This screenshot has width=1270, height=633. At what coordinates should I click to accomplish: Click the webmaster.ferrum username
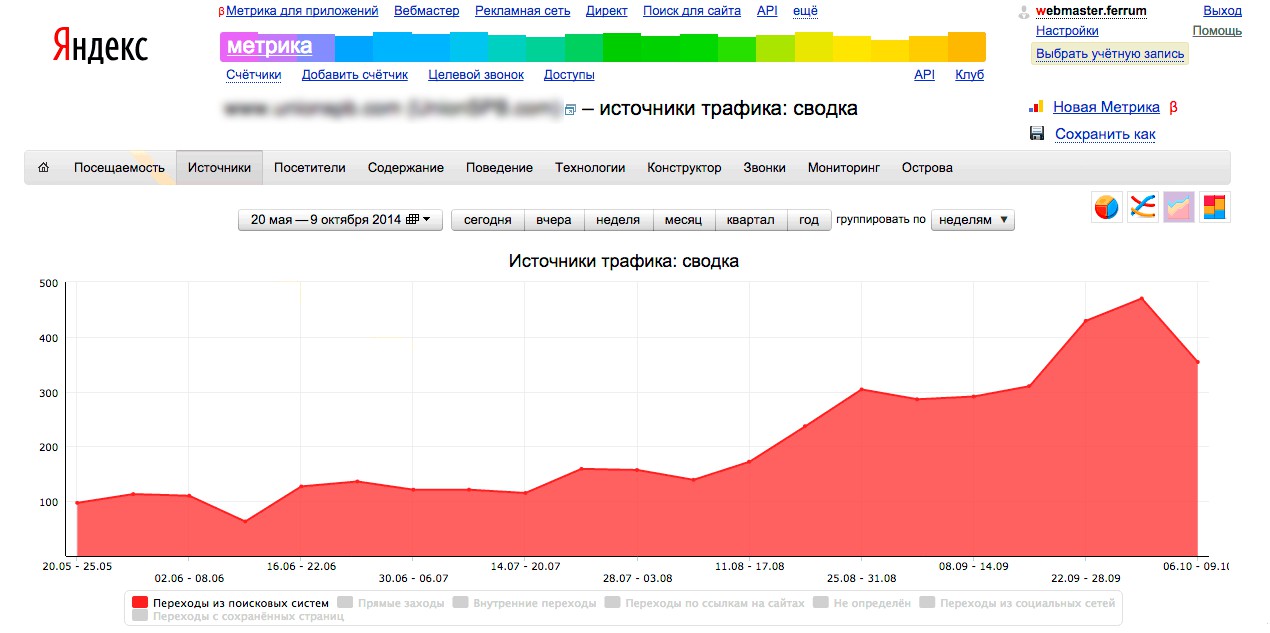[1091, 11]
